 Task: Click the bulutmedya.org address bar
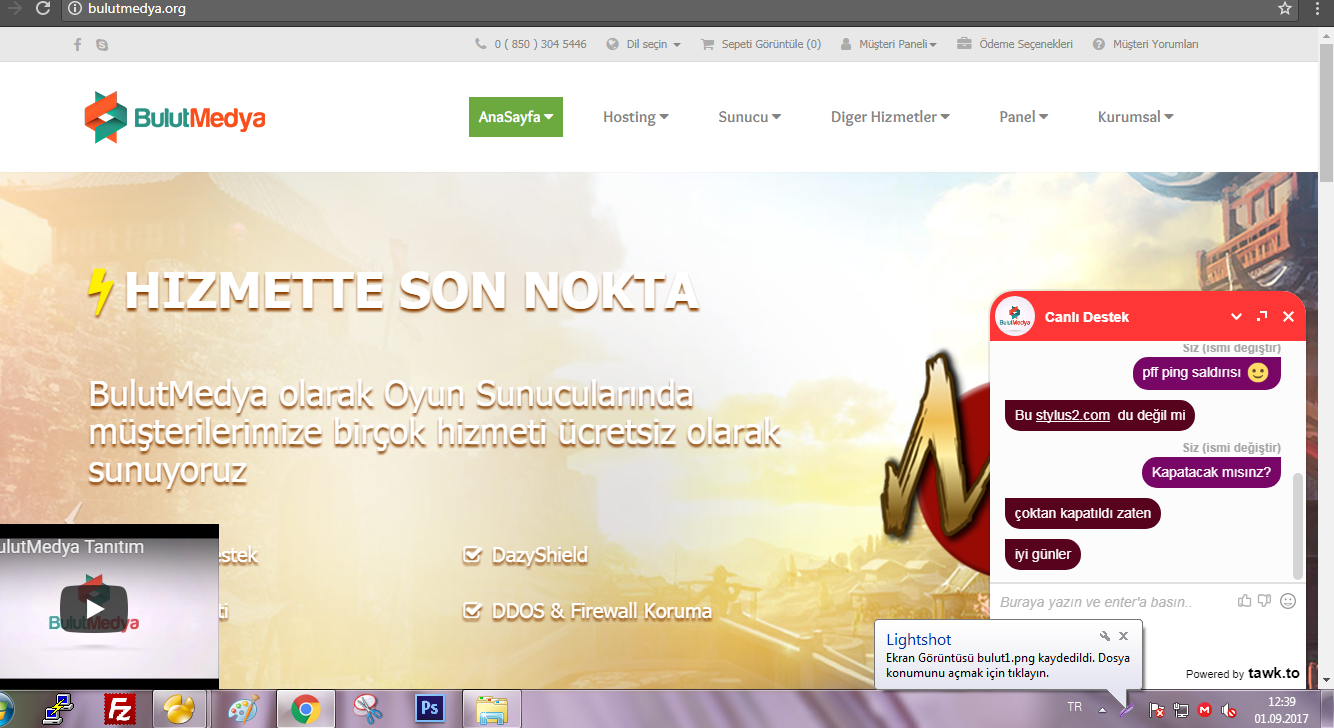click(680, 9)
